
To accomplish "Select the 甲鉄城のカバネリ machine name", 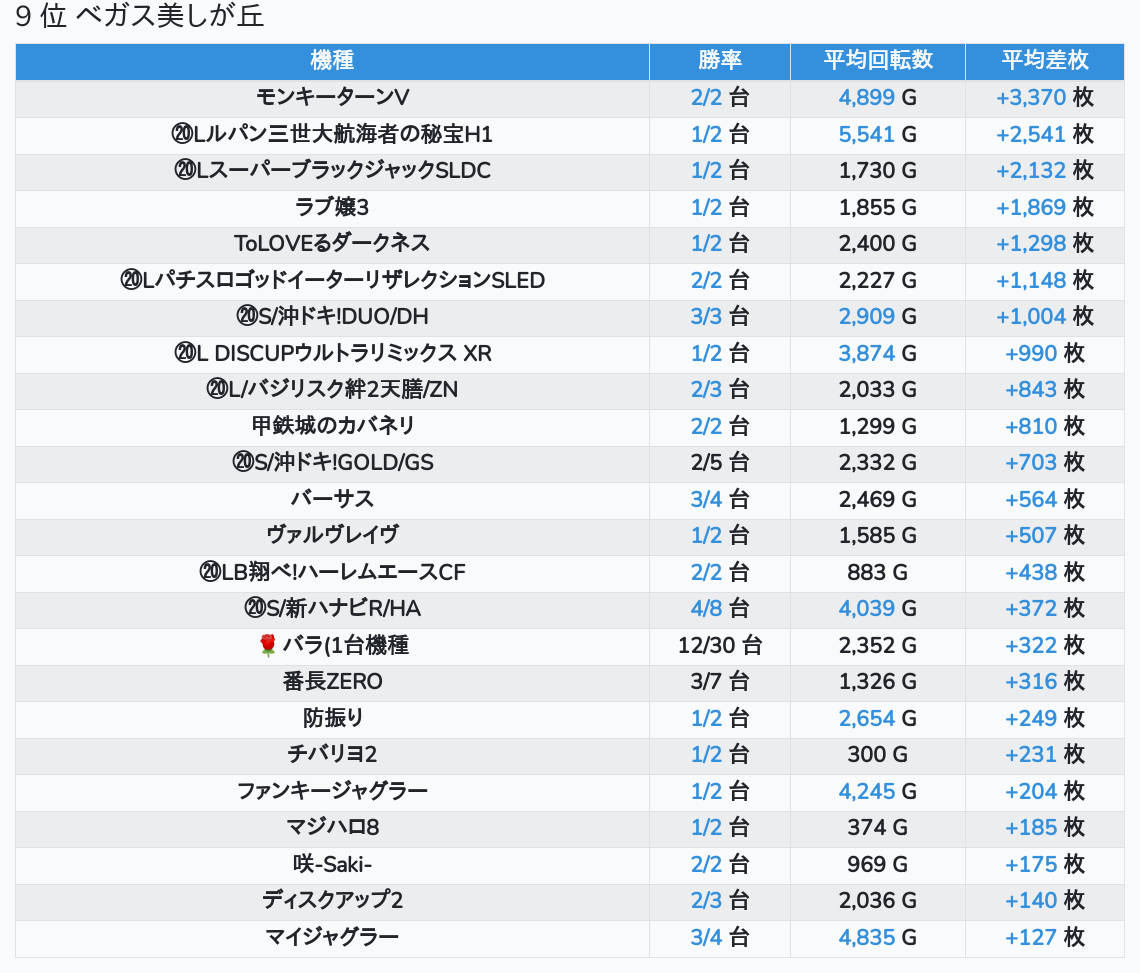I will click(x=332, y=426).
